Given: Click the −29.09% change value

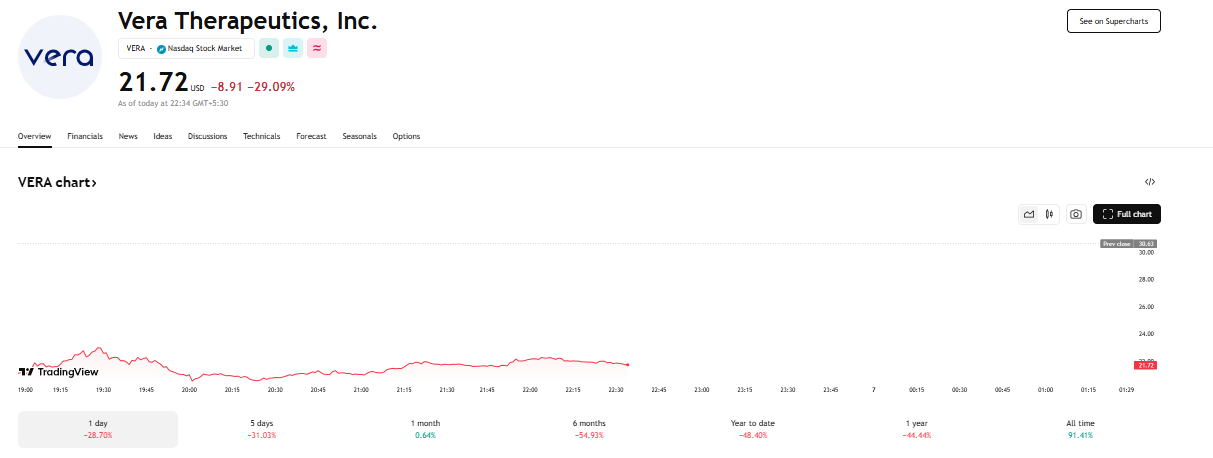Looking at the screenshot, I should (271, 87).
